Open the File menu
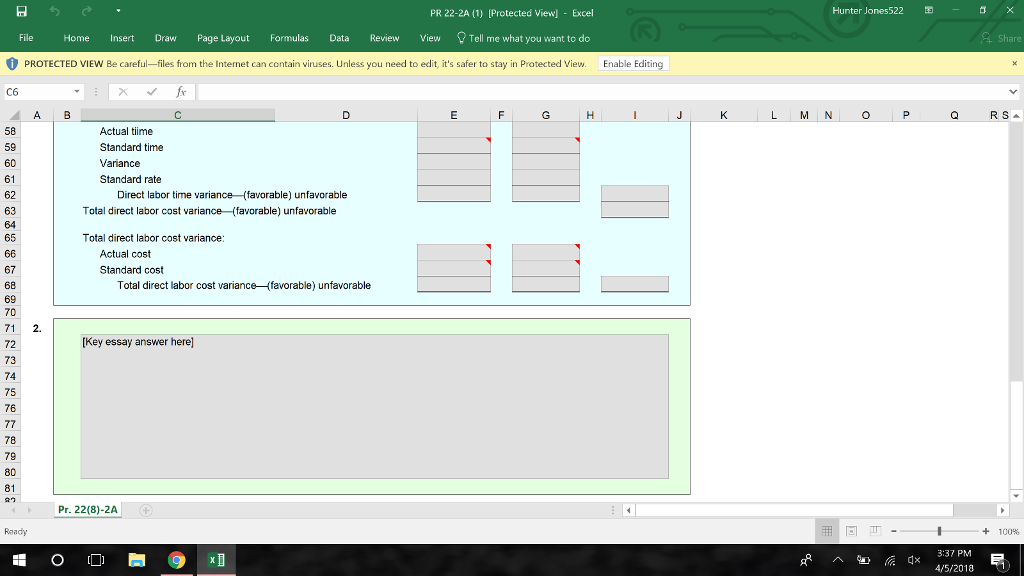This screenshot has width=1024, height=576. (x=26, y=38)
